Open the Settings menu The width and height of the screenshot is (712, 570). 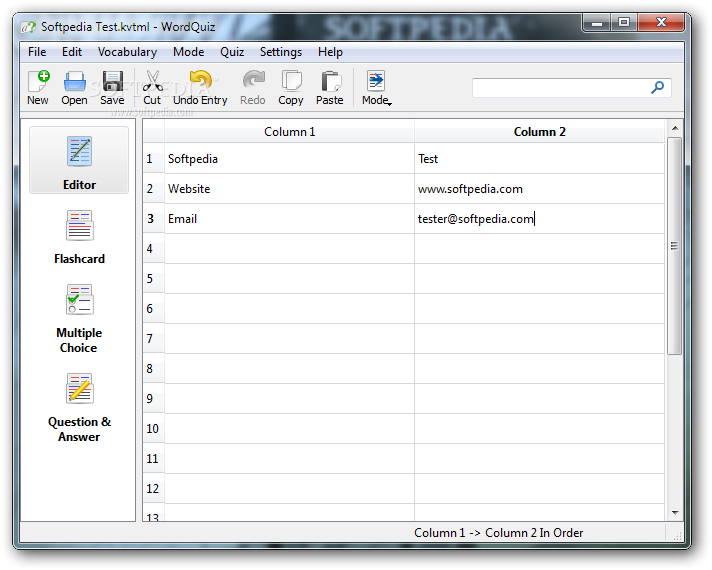(x=281, y=52)
